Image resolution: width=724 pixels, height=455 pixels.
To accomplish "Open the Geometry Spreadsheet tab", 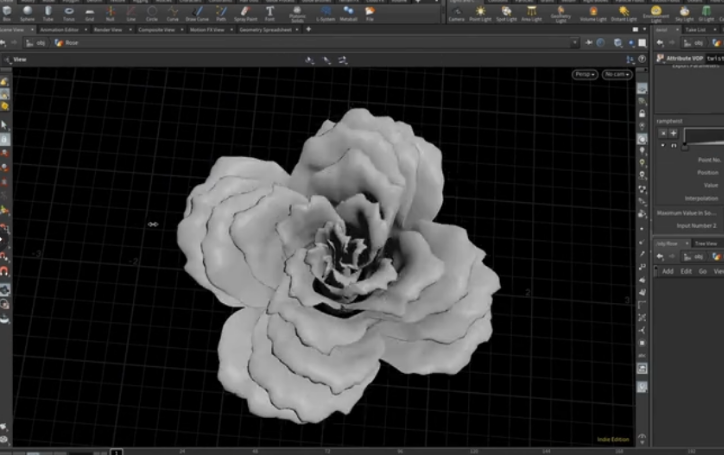I will tap(267, 29).
